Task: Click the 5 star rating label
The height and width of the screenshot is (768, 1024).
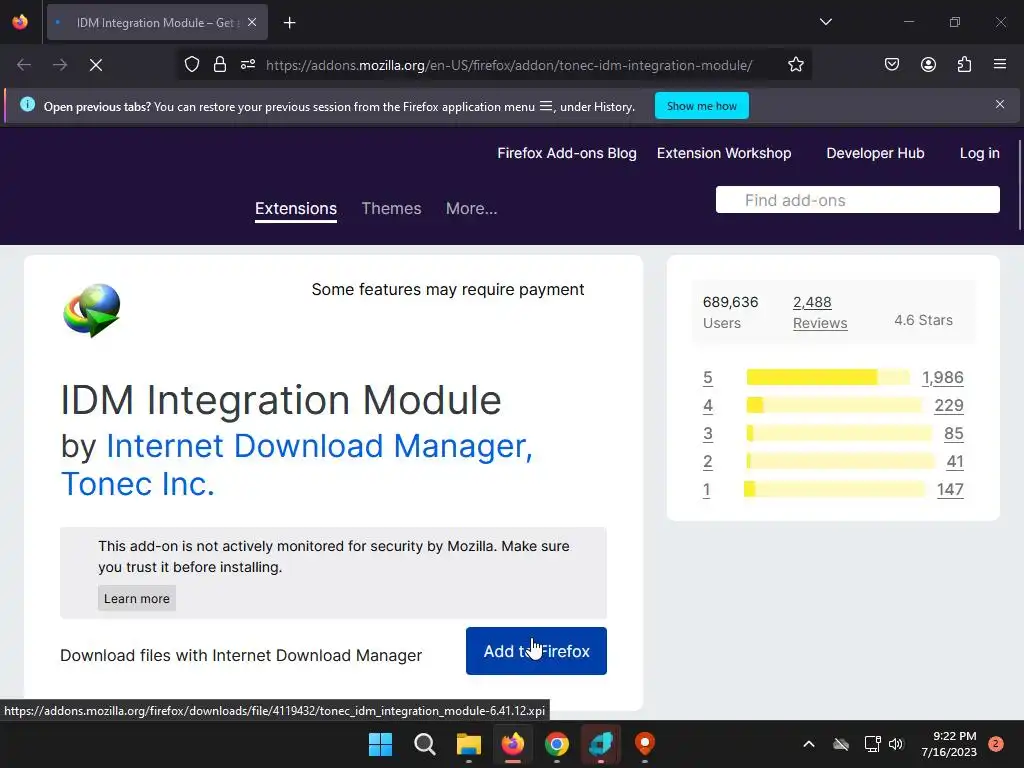Action: click(707, 377)
